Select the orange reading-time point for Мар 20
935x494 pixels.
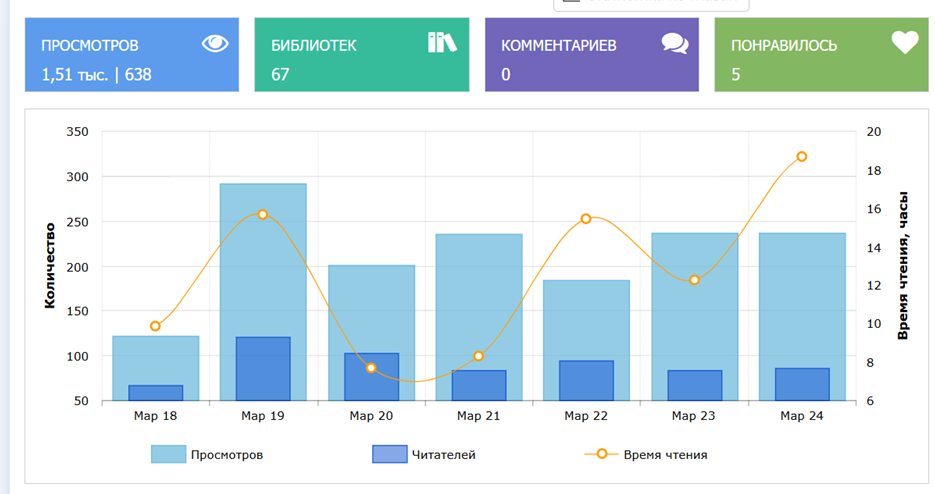[371, 368]
